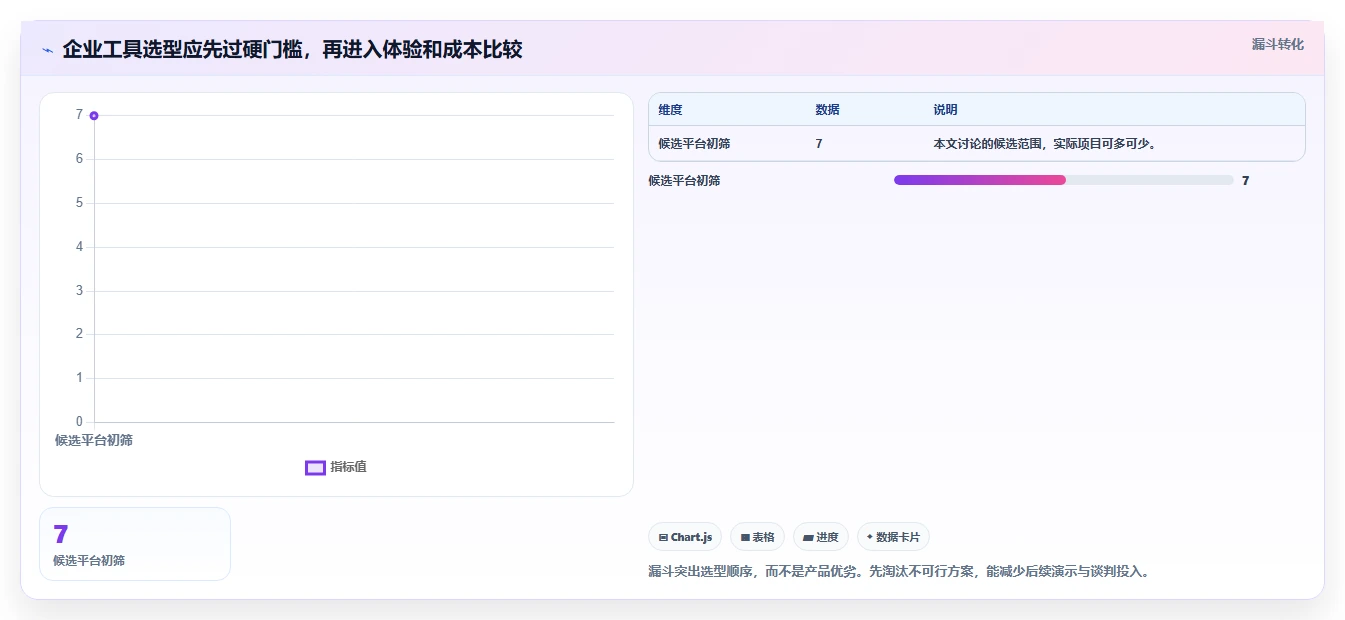Screen dimensions: 1345x620
Task: Click the 维度 column header
Action: pos(671,110)
